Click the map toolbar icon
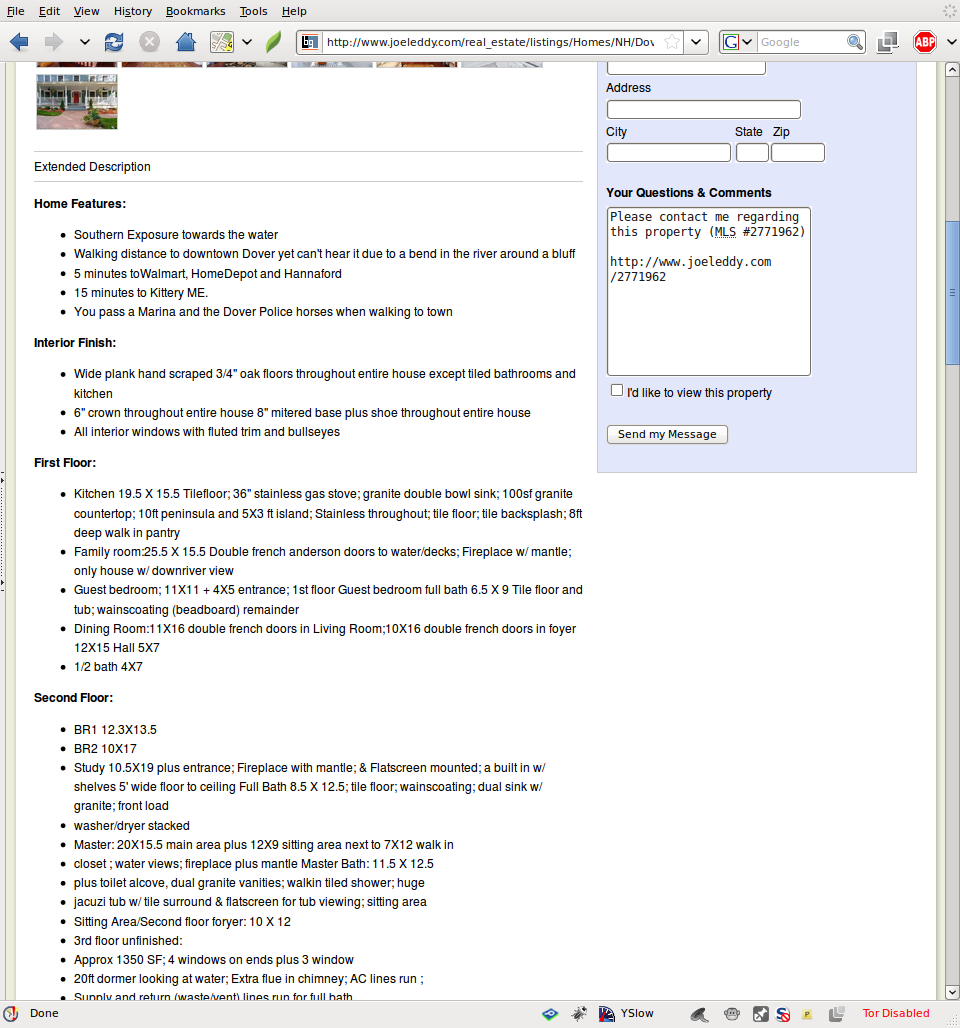Image resolution: width=960 pixels, height=1028 pixels. point(222,42)
